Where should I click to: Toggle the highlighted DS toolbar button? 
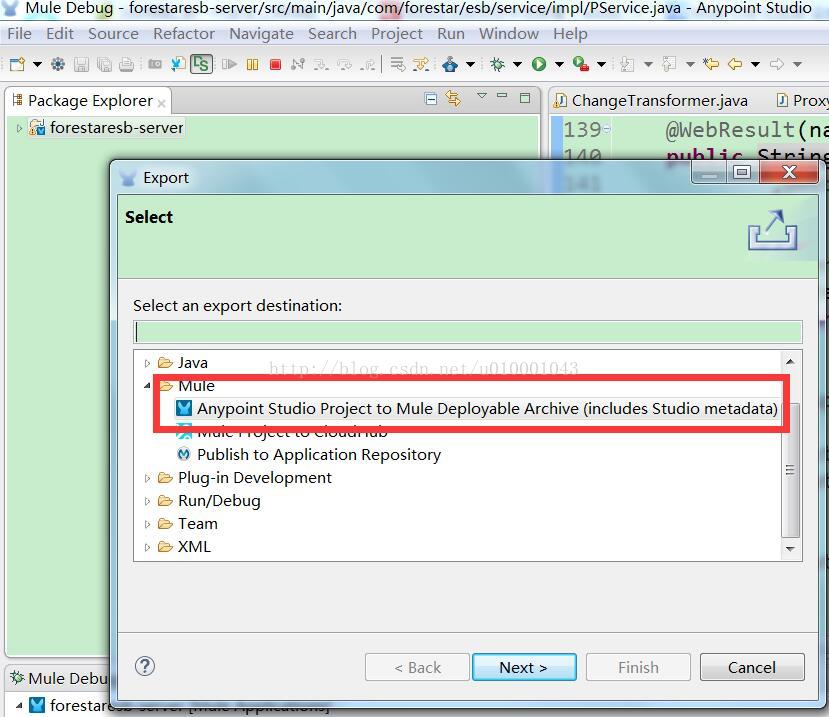201,64
